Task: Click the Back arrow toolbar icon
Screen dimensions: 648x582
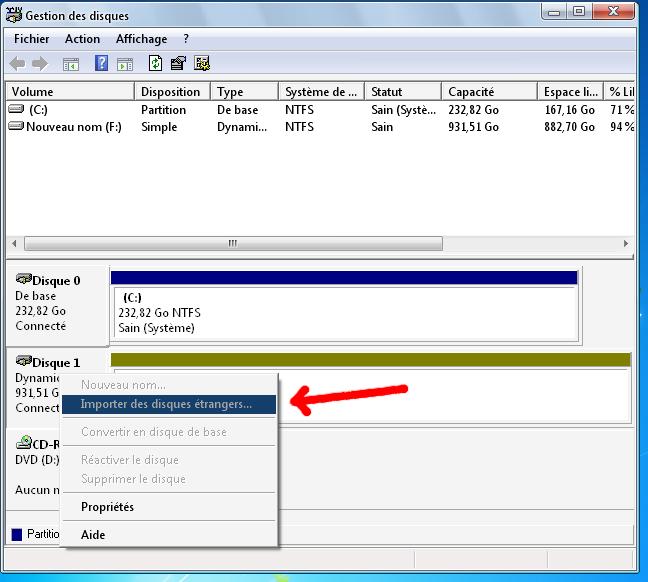Action: [17, 64]
